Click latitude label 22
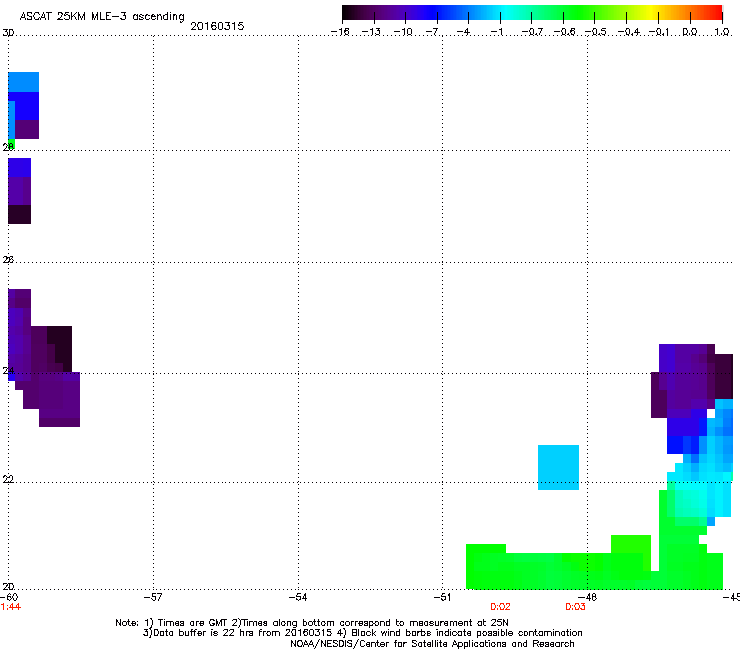Viewport: 740px width, 650px height. (x=8, y=480)
